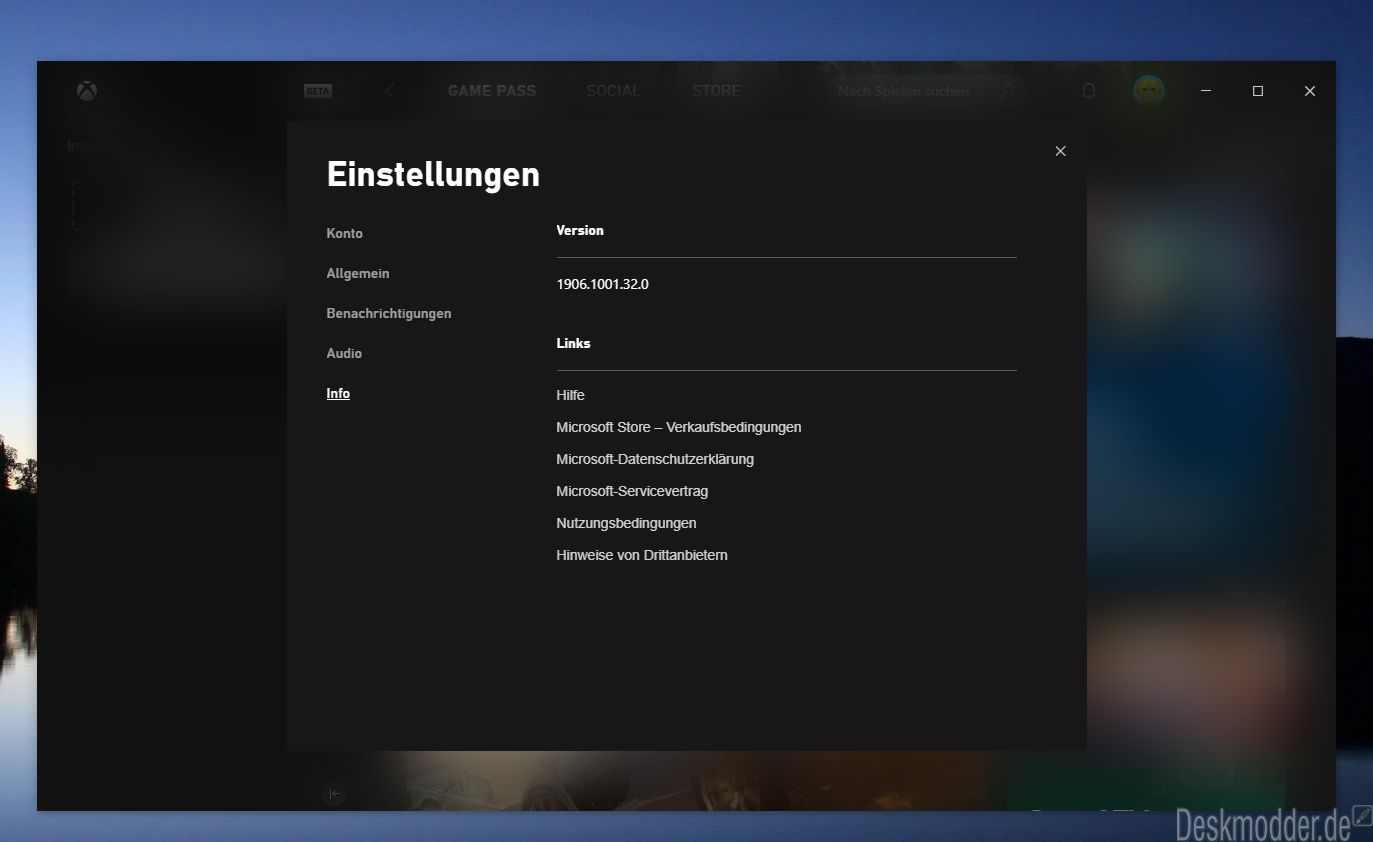This screenshot has height=842, width=1373.
Task: Select Audio settings category
Action: (x=344, y=353)
